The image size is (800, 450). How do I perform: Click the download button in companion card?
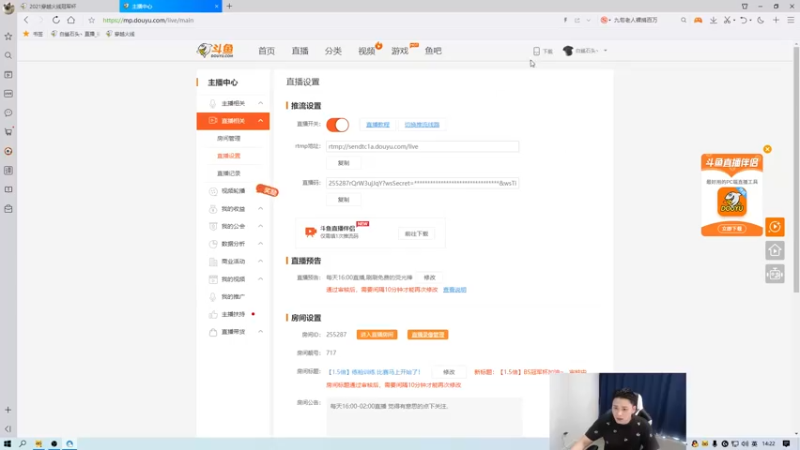tap(416, 234)
